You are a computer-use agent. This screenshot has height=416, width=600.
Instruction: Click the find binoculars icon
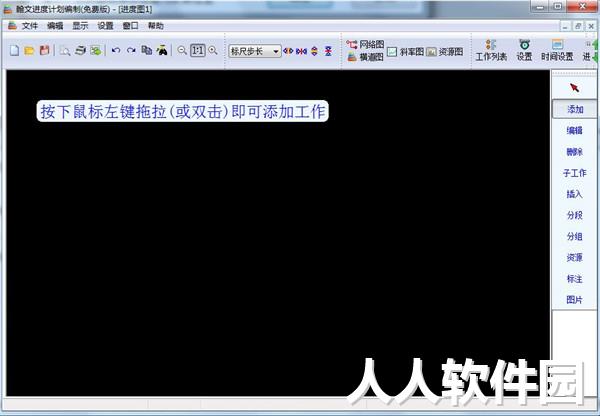[162, 50]
